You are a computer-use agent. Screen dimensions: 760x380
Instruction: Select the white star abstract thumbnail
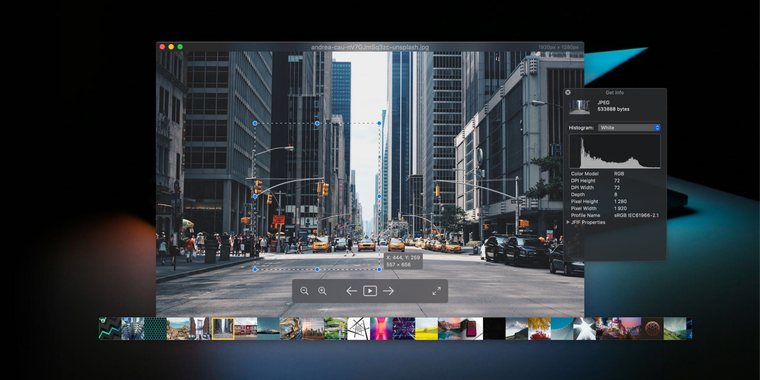pos(585,329)
